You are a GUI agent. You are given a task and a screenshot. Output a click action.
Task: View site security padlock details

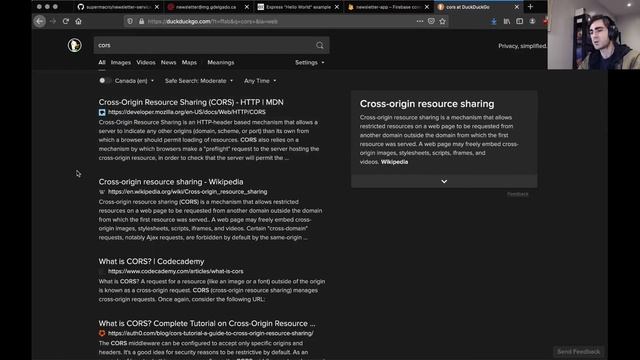(x=141, y=21)
